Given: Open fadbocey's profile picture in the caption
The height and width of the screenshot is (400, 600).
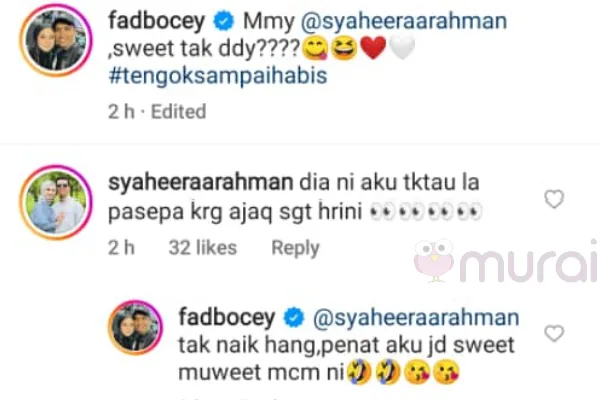Looking at the screenshot, I should pyautogui.click(x=56, y=40).
